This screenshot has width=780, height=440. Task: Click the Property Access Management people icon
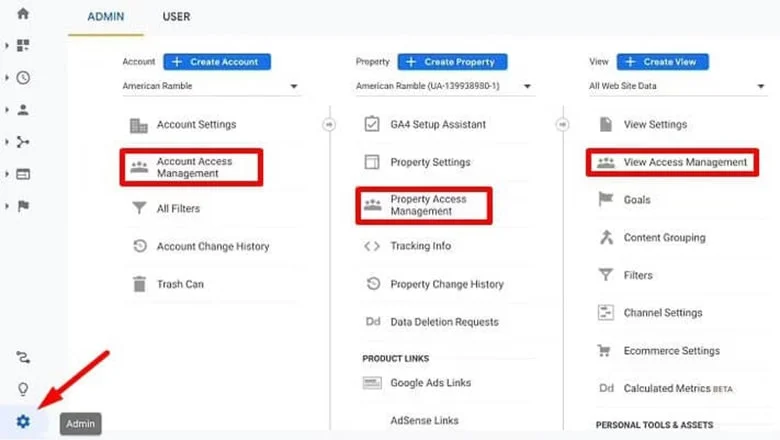tap(373, 205)
